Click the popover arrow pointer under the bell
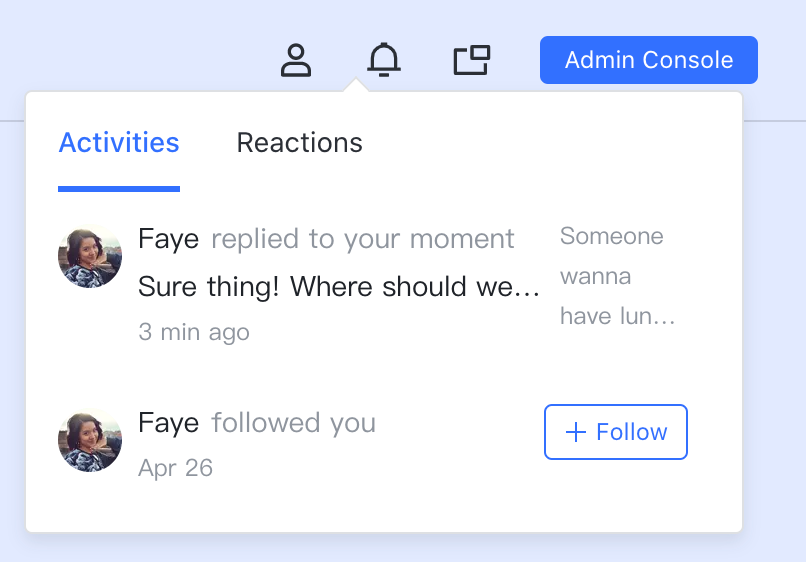Viewport: 806px width, 562px height. coord(355,87)
